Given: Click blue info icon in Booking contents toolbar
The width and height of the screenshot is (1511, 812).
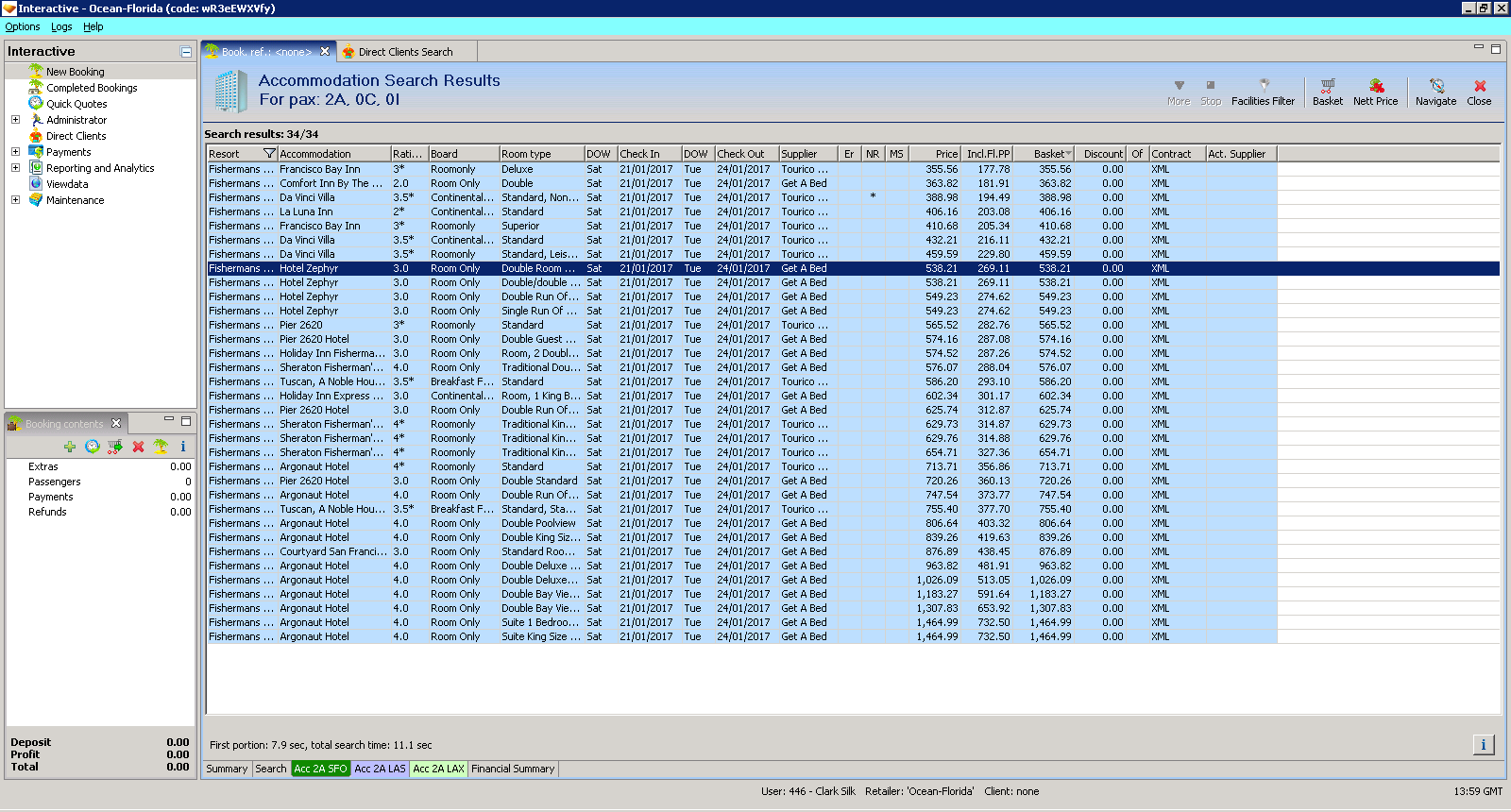Looking at the screenshot, I should [x=183, y=447].
